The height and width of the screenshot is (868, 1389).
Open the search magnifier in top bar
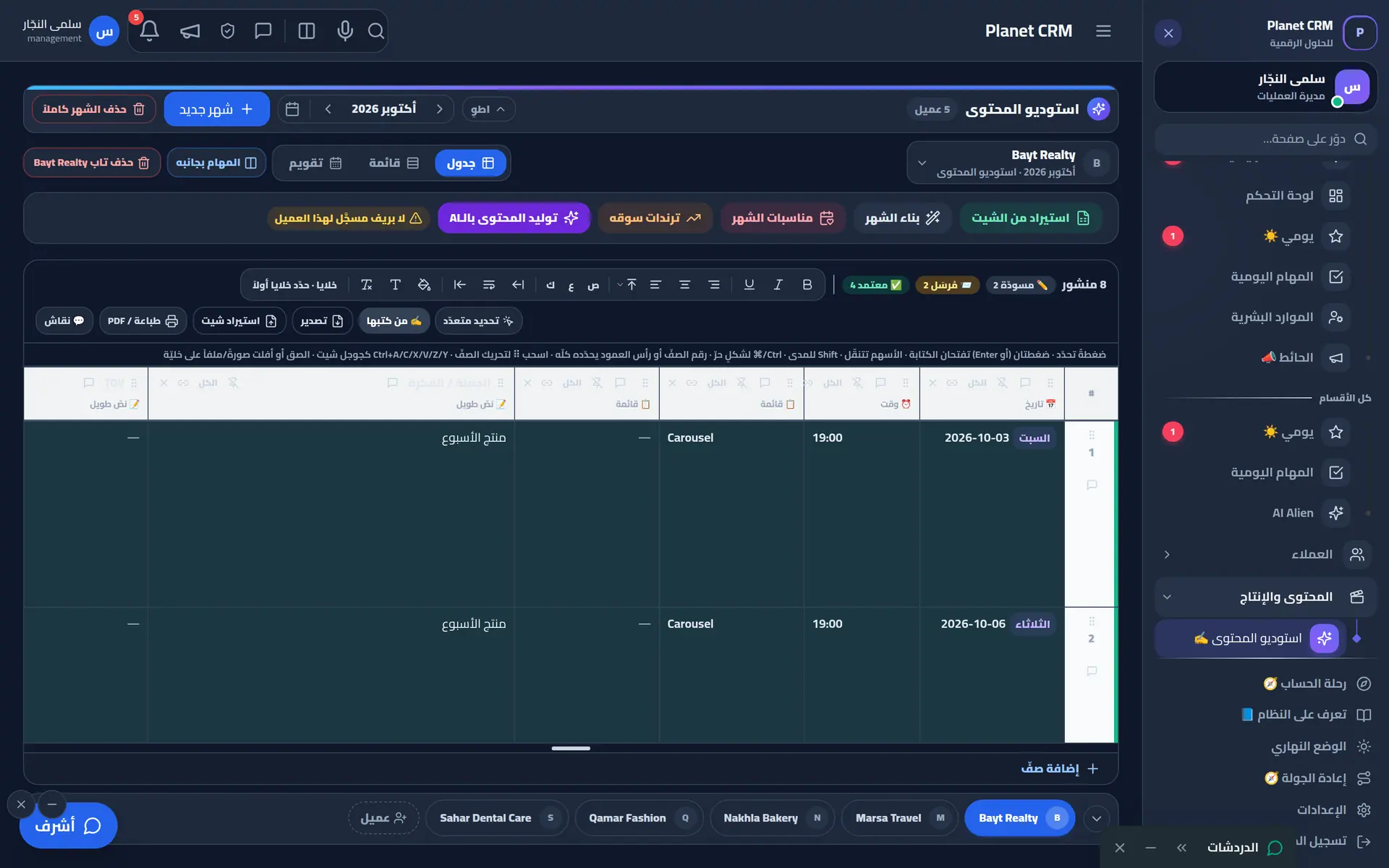point(375,30)
